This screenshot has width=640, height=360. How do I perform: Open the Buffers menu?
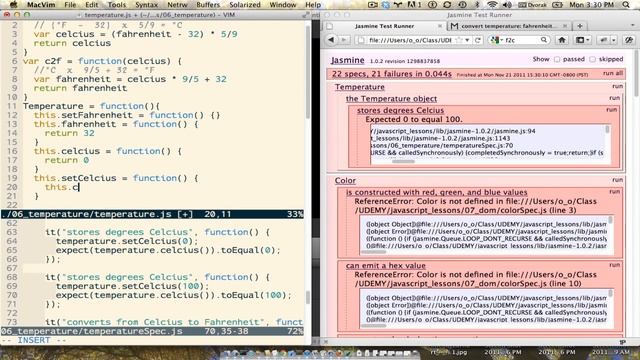coord(208,5)
